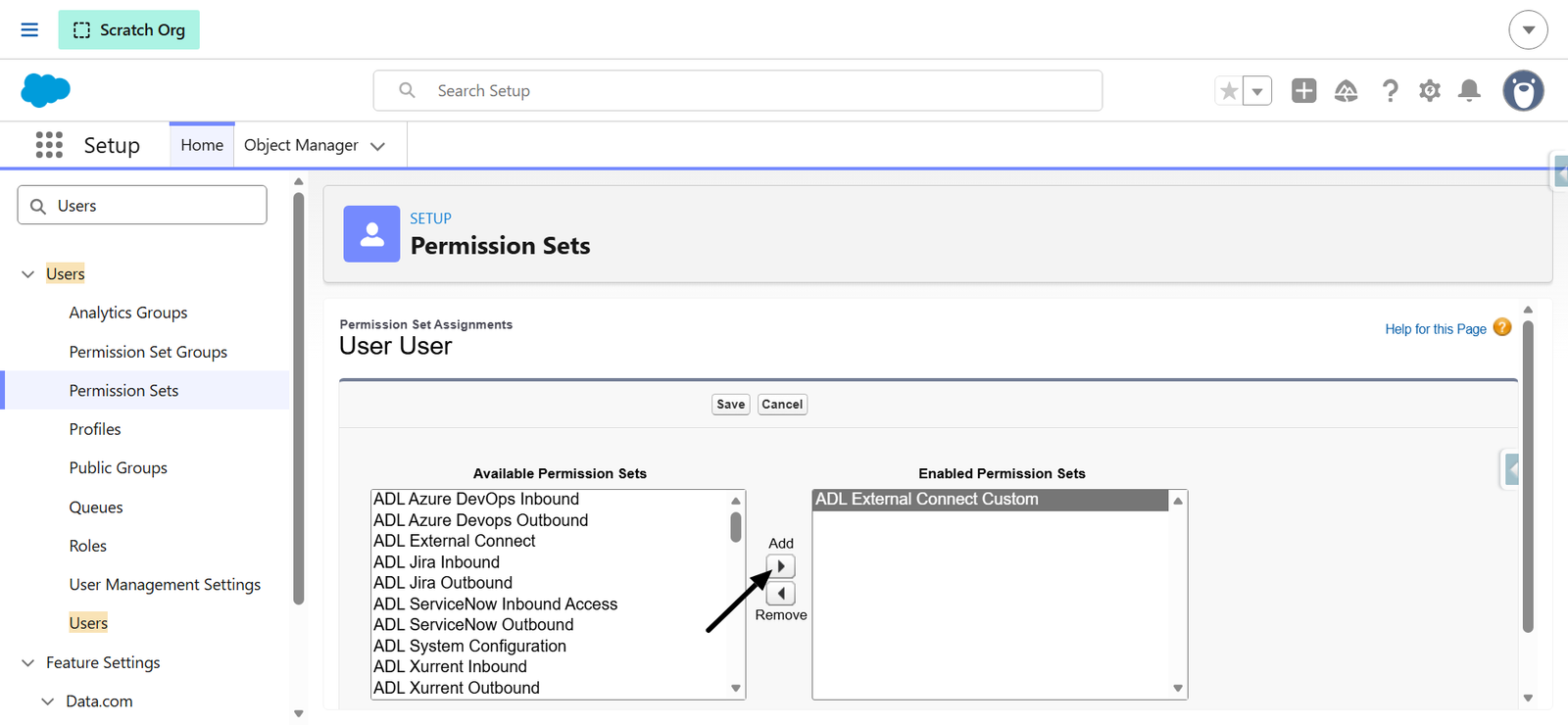Open the notifications bell
Image resolution: width=1568 pixels, height=725 pixels.
(1469, 91)
